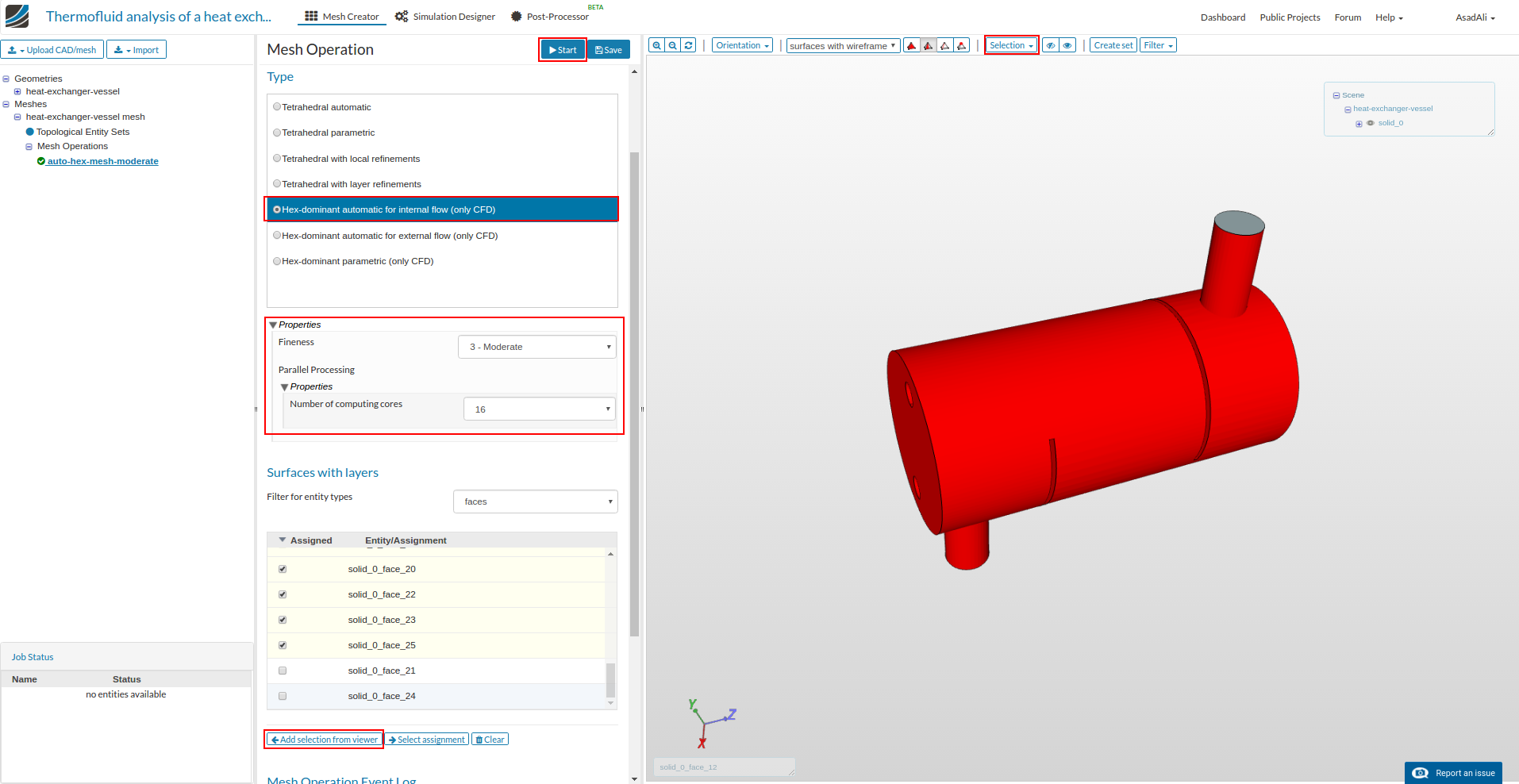Open the AsadAli user menu
This screenshot has width=1519, height=784.
pos(1475,17)
